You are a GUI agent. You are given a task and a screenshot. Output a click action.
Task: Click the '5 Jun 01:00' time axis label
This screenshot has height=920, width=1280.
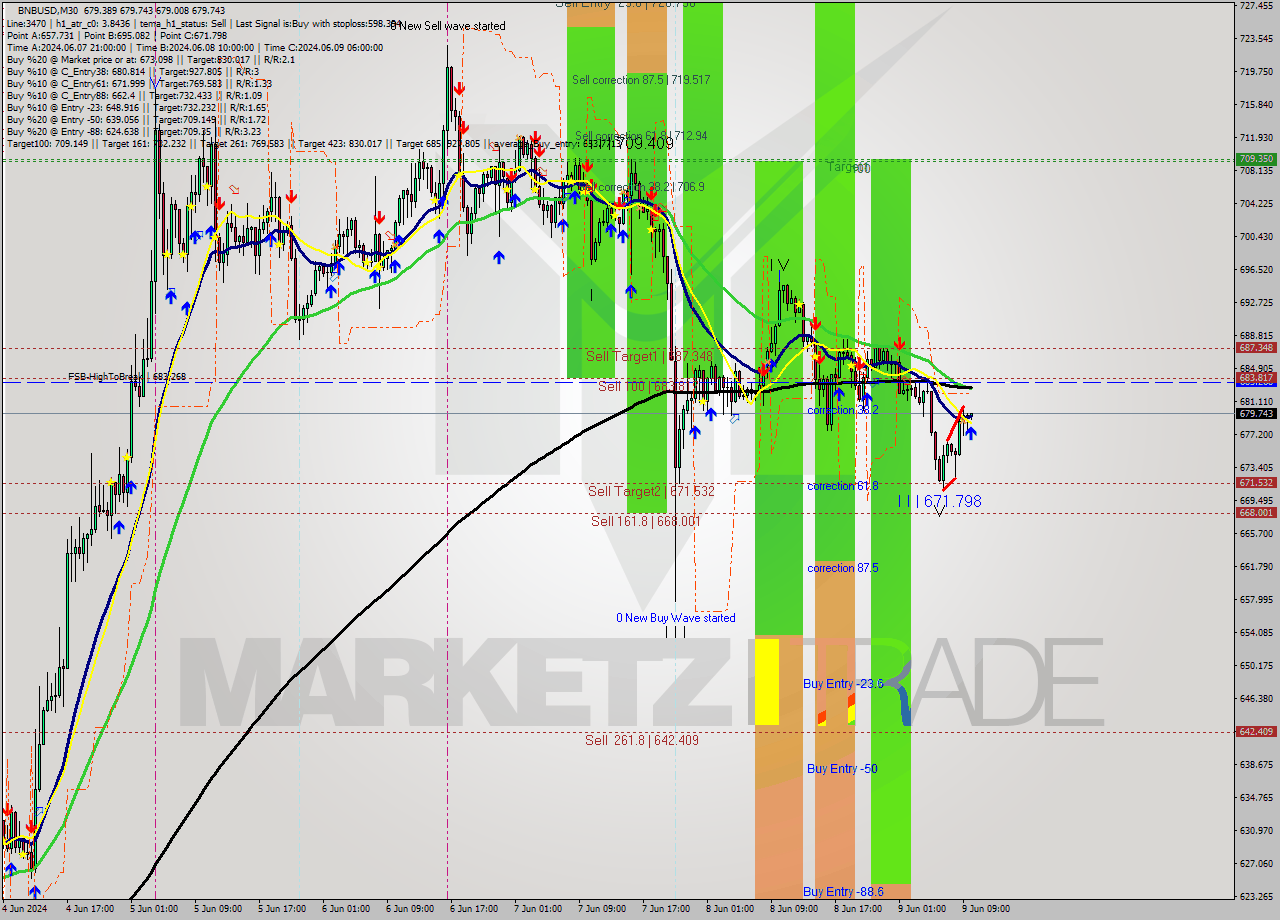tap(156, 909)
